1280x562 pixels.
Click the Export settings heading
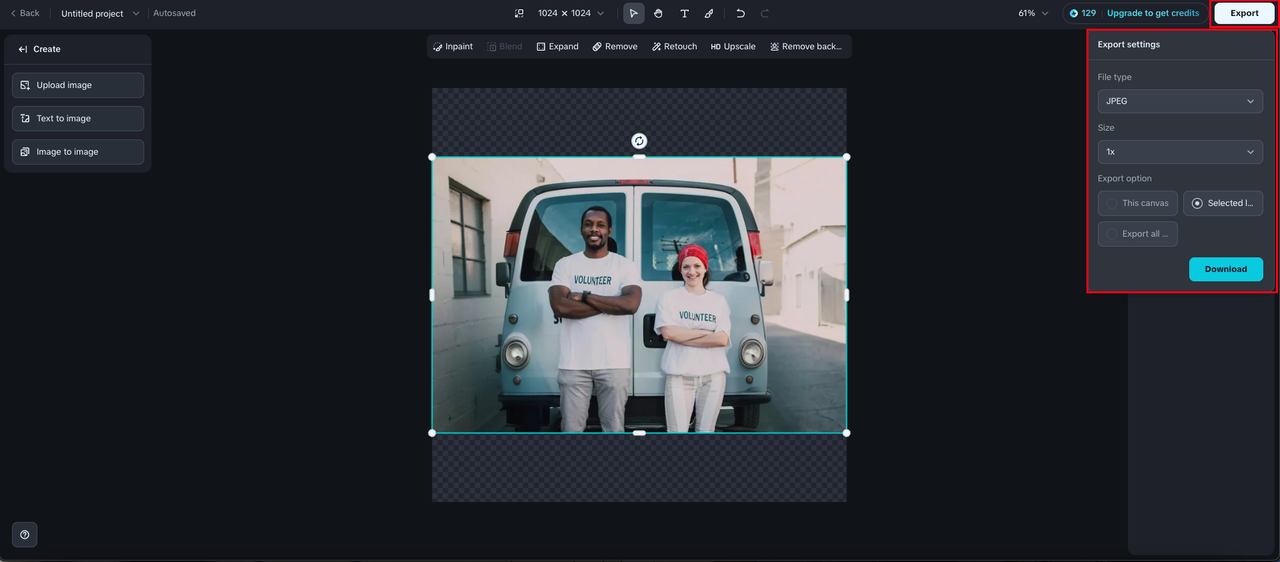(1129, 45)
